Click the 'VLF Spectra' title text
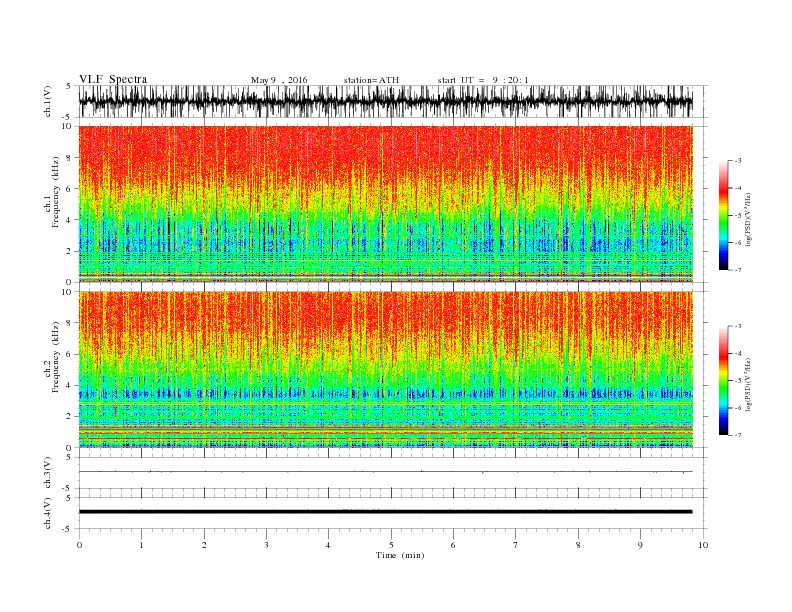This screenshot has width=792, height=612. point(113,79)
